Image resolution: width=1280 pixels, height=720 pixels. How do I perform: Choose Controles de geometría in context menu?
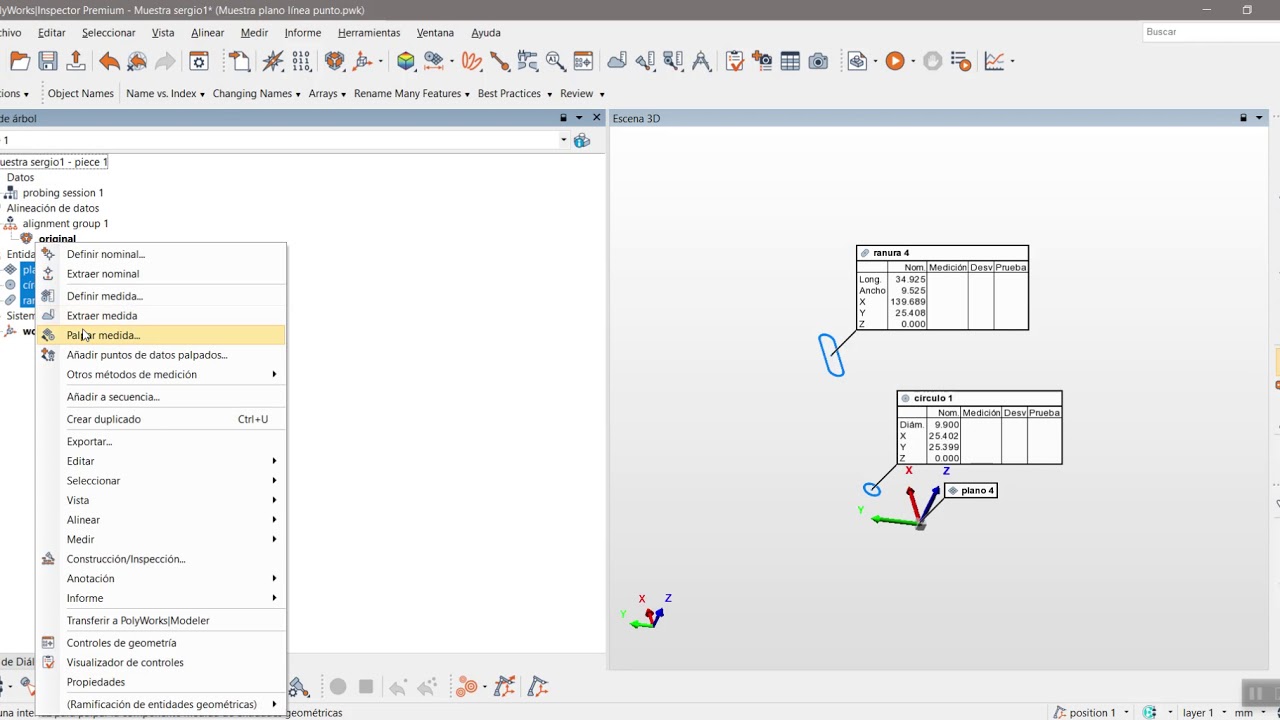click(161, 643)
